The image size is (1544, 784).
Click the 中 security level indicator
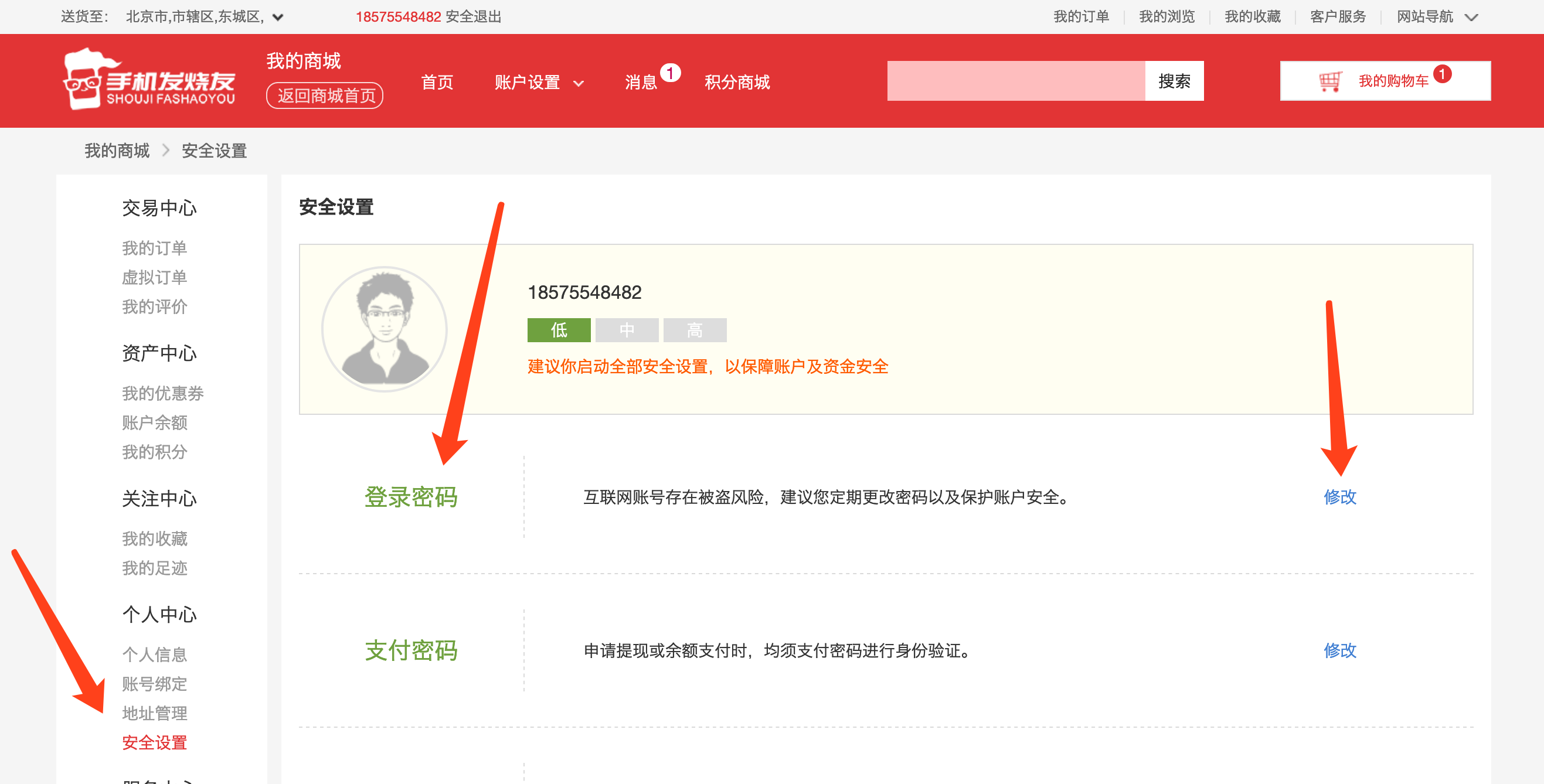[627, 330]
